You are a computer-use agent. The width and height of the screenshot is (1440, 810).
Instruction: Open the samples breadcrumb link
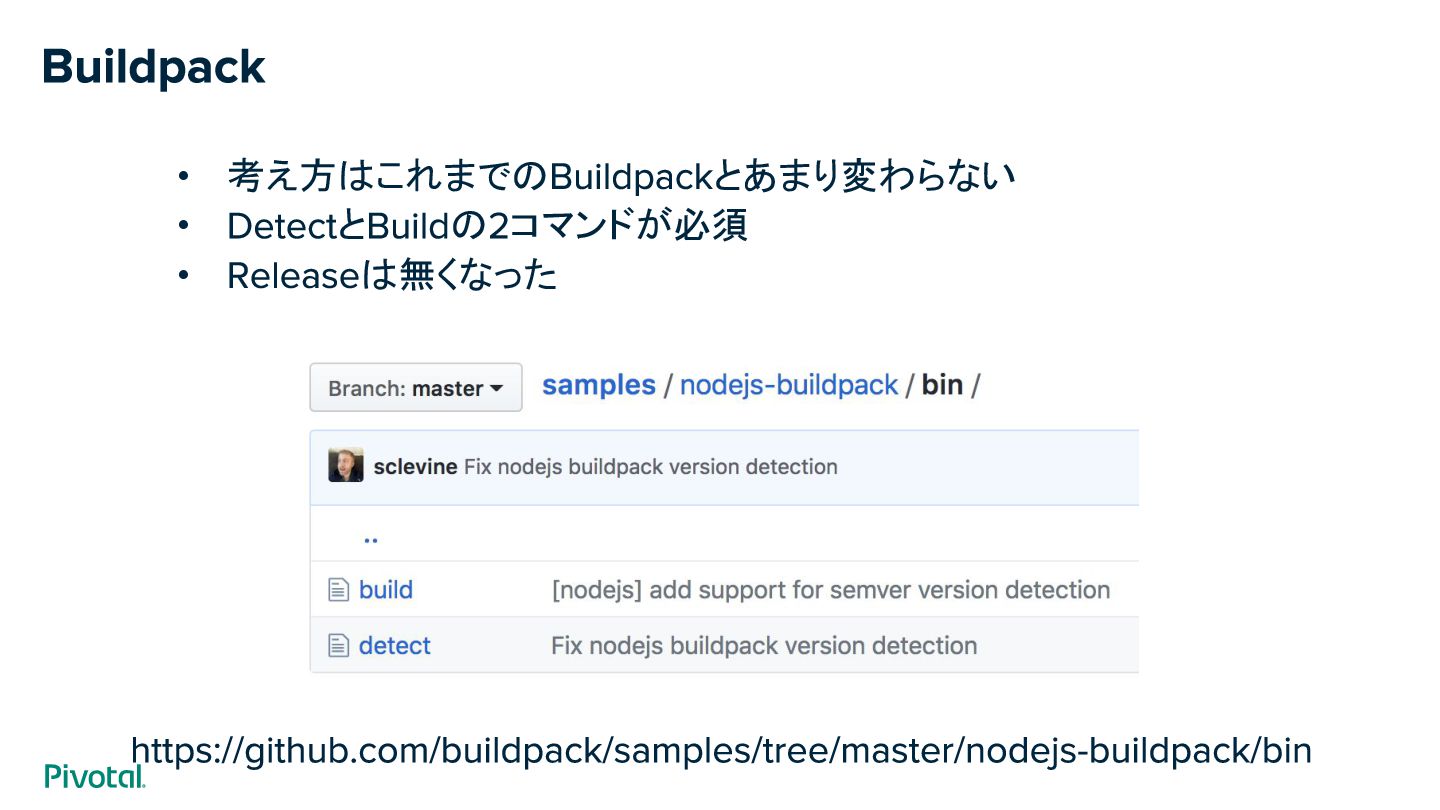tap(599, 385)
